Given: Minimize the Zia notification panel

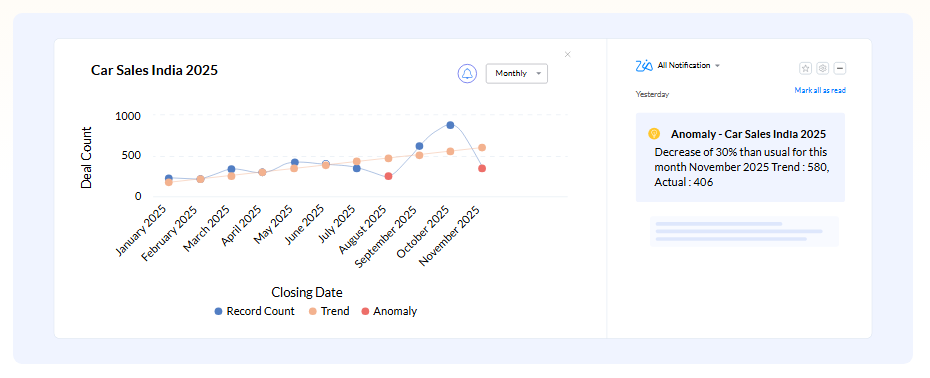Looking at the screenshot, I should (839, 68).
